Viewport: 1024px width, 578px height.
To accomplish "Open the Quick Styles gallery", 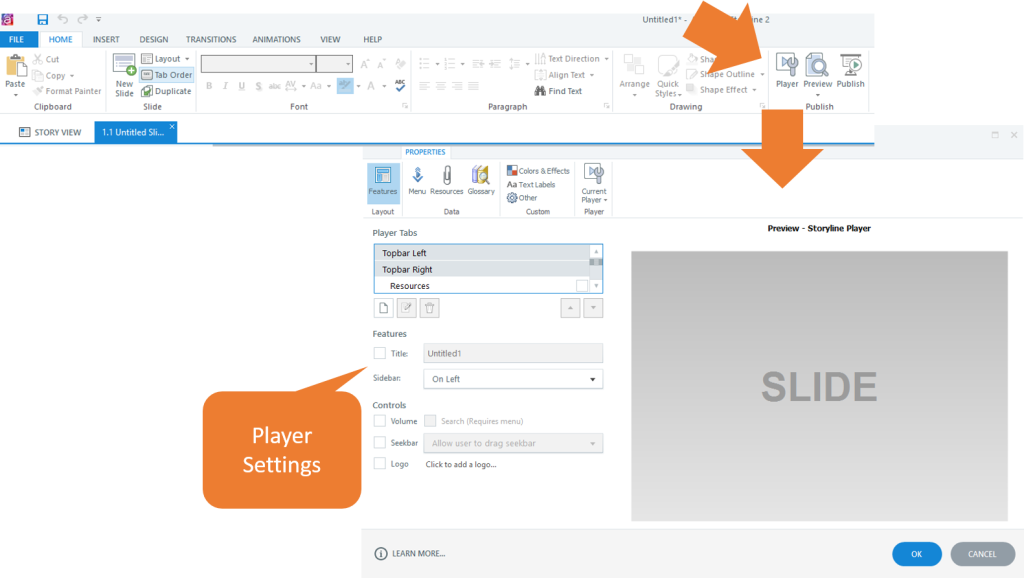I will [x=668, y=76].
